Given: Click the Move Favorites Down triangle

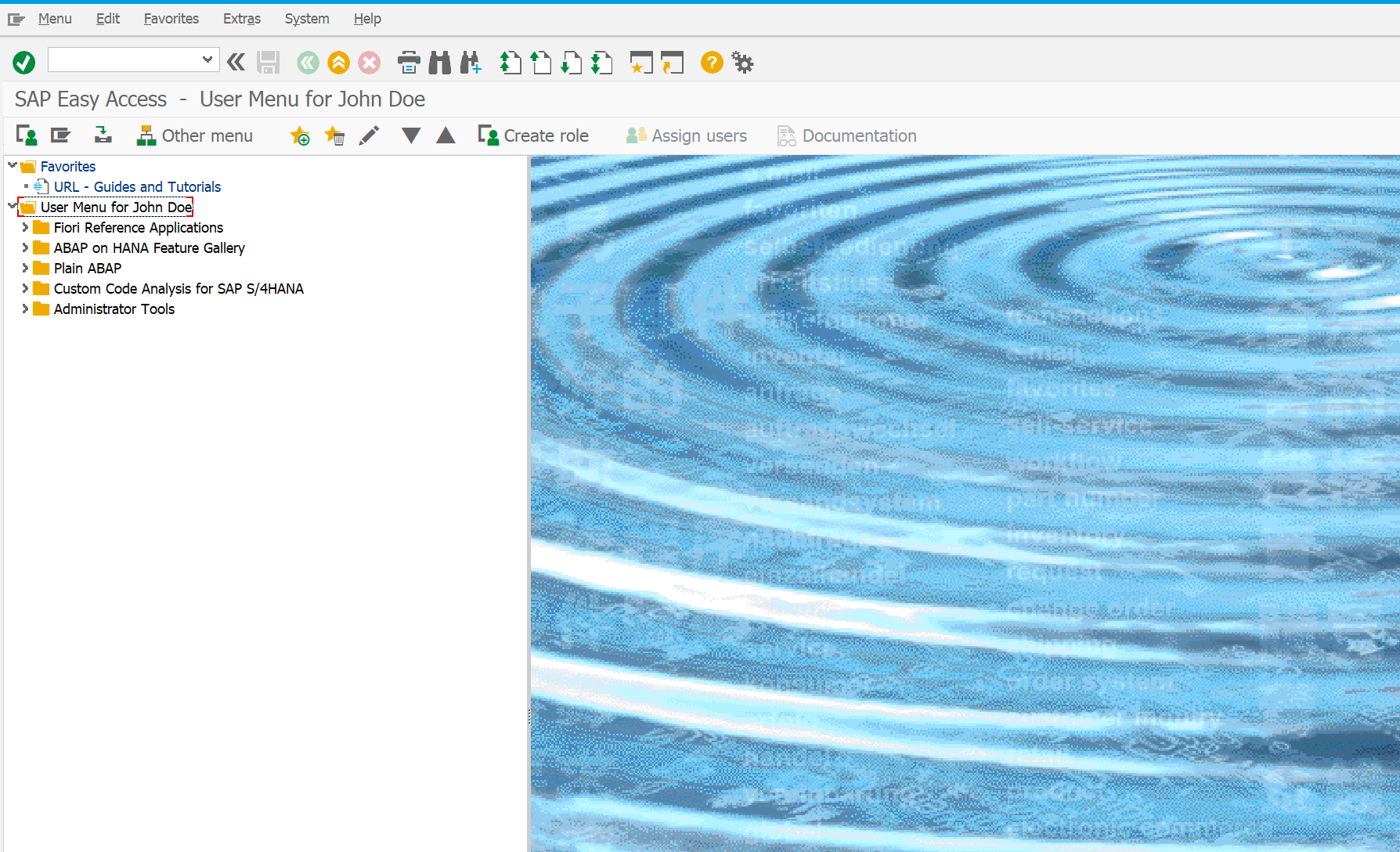Looking at the screenshot, I should [x=411, y=135].
